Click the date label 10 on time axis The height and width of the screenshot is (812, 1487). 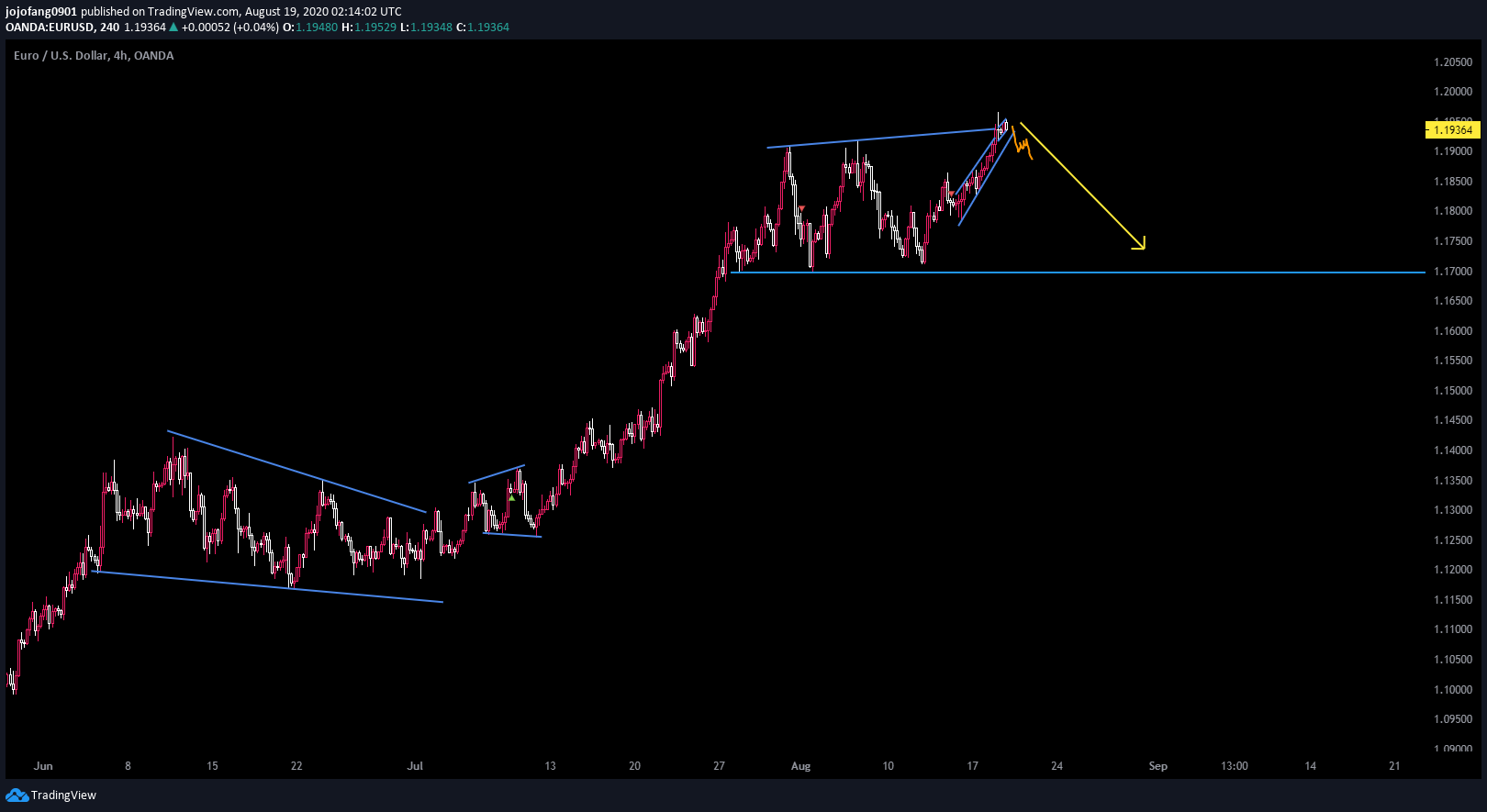coord(888,766)
